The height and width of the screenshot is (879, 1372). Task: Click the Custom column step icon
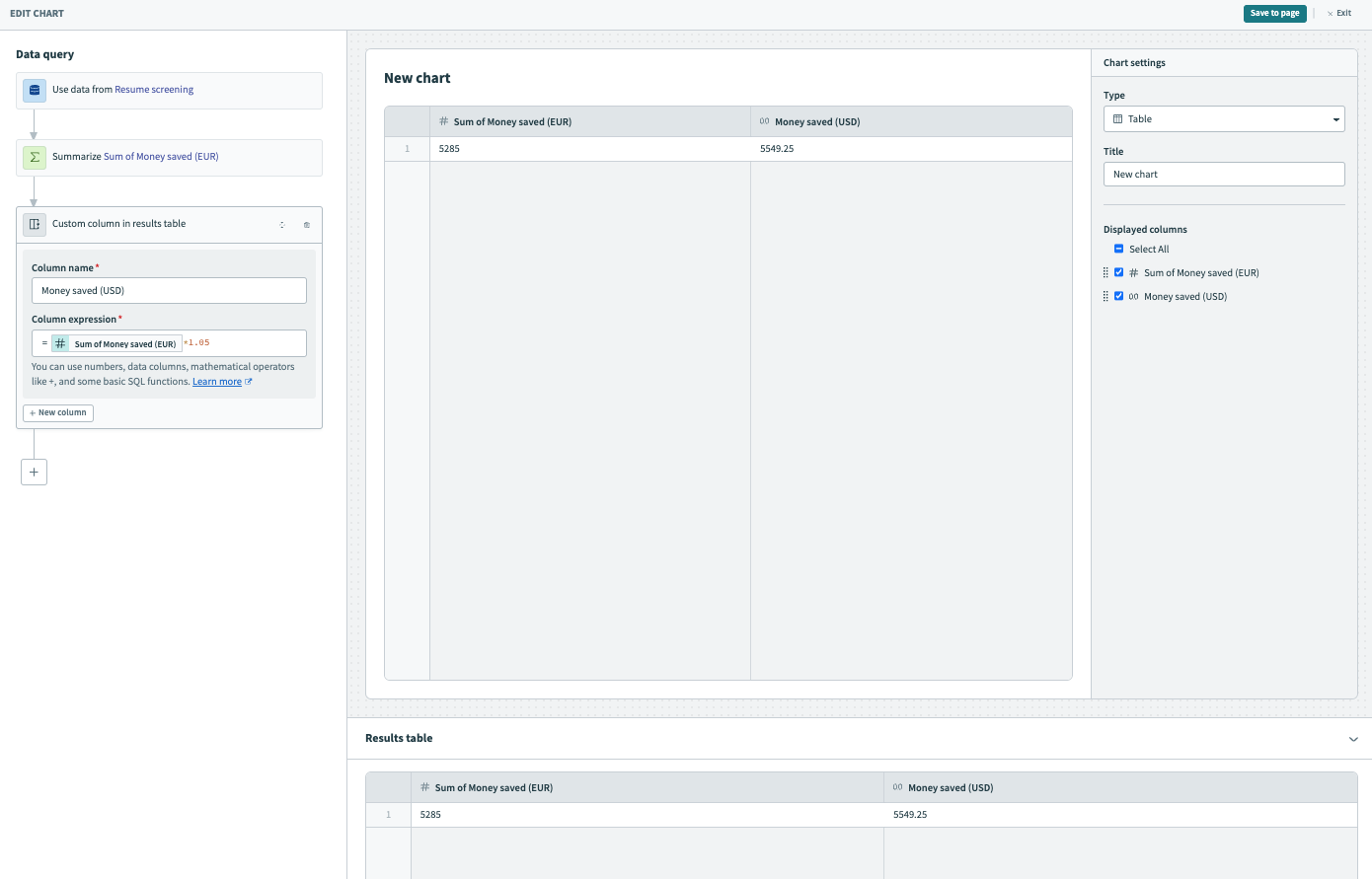pos(35,224)
